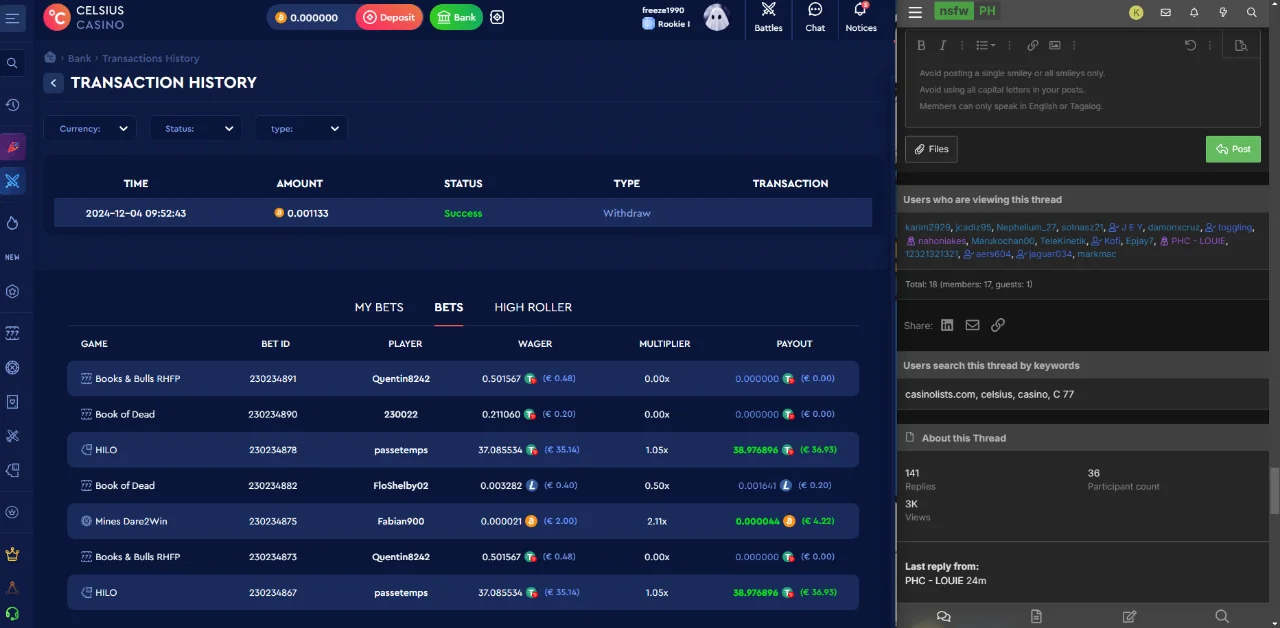Open the slots 777 sidebar icon
The width and height of the screenshot is (1280, 628).
coord(12,332)
